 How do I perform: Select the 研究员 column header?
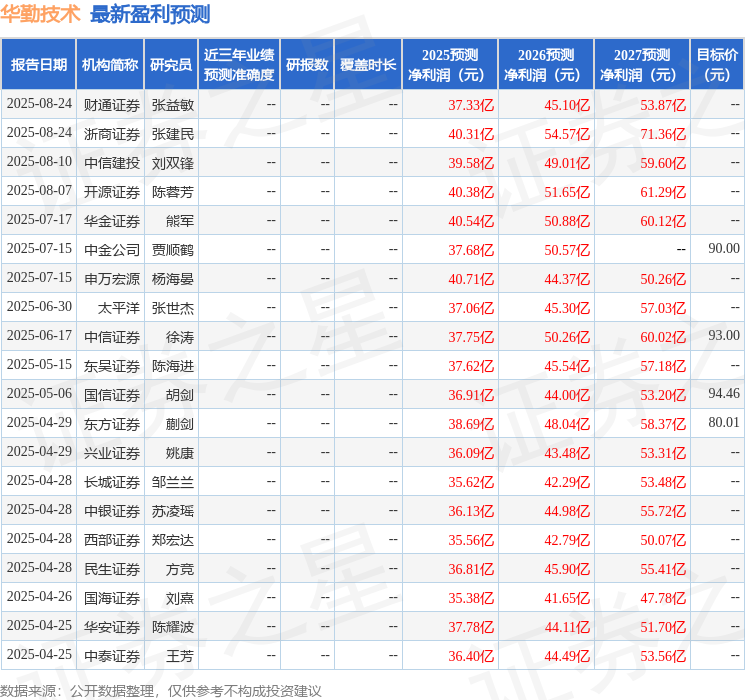[171, 65]
